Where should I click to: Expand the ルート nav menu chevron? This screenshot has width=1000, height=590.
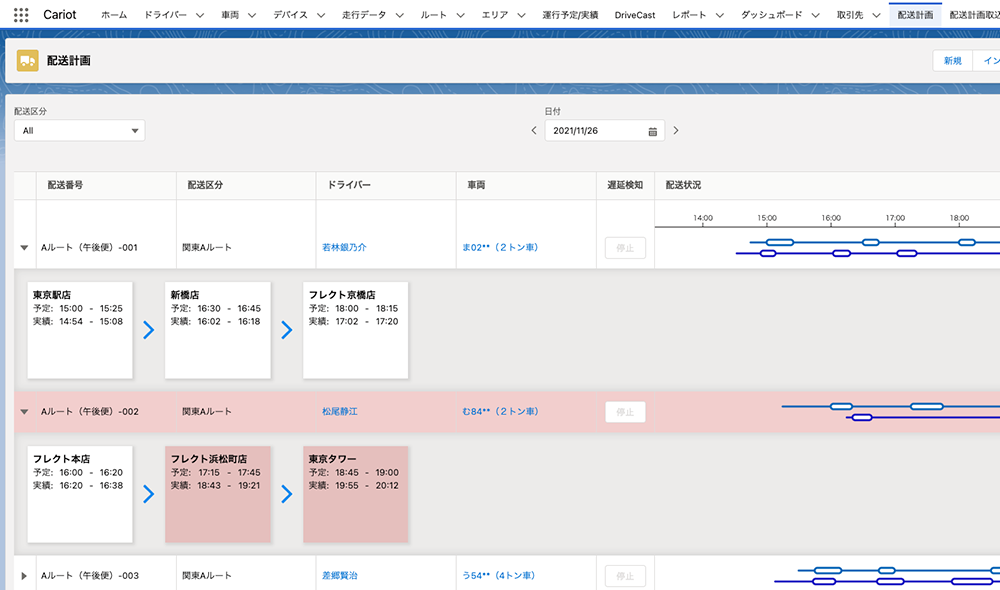coord(460,15)
